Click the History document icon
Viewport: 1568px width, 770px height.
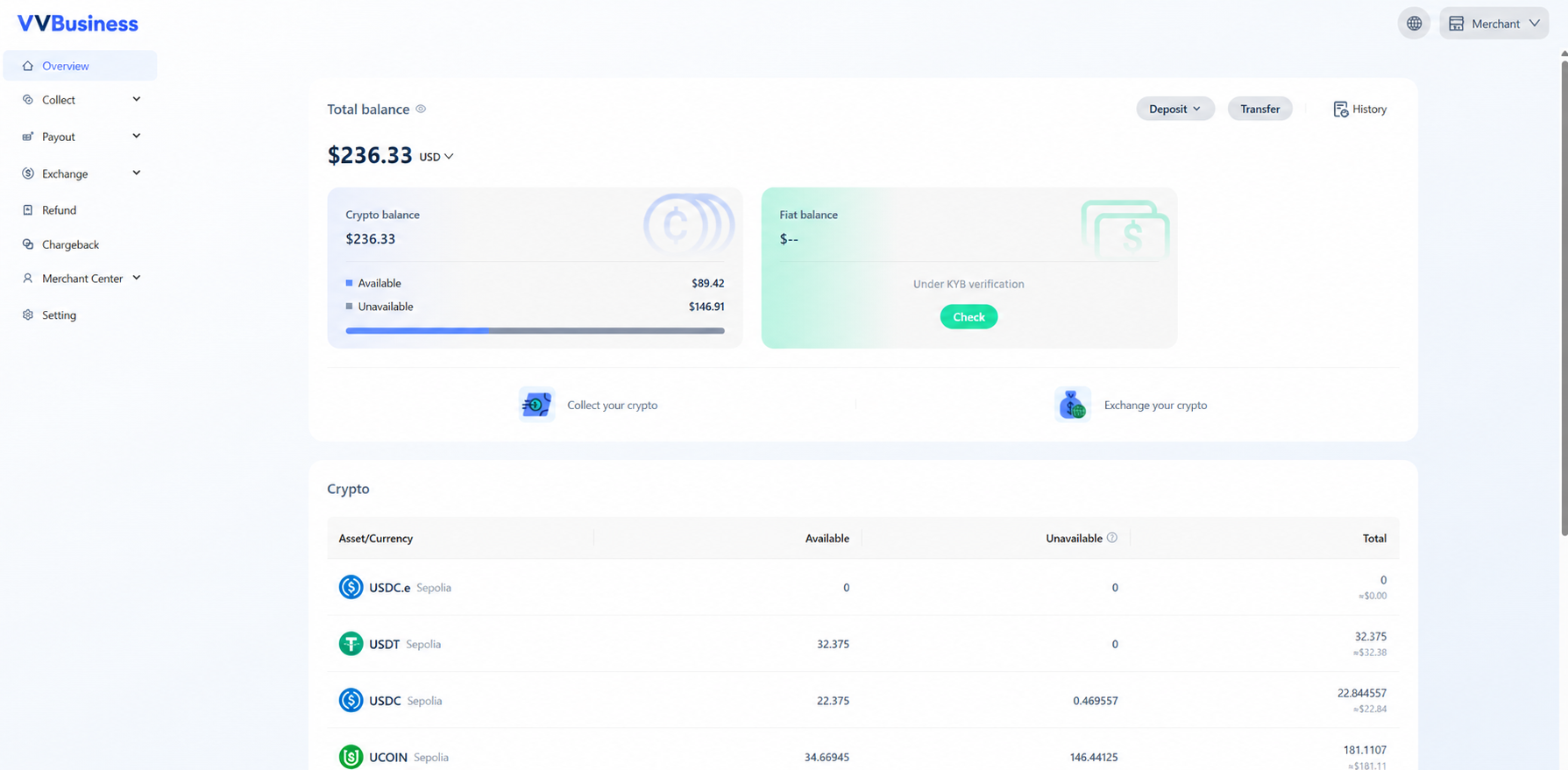click(x=1340, y=109)
